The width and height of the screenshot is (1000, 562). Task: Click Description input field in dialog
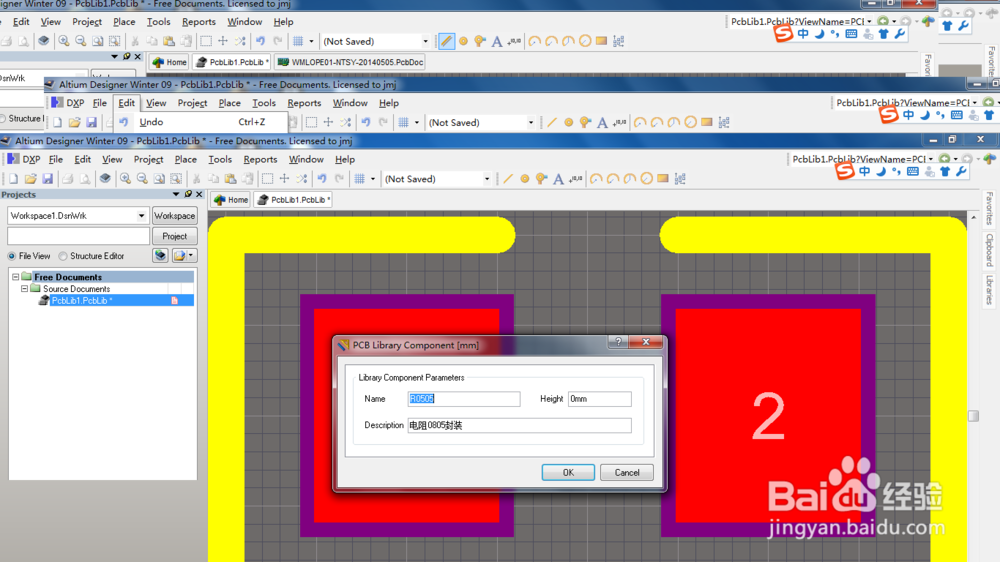tap(519, 425)
